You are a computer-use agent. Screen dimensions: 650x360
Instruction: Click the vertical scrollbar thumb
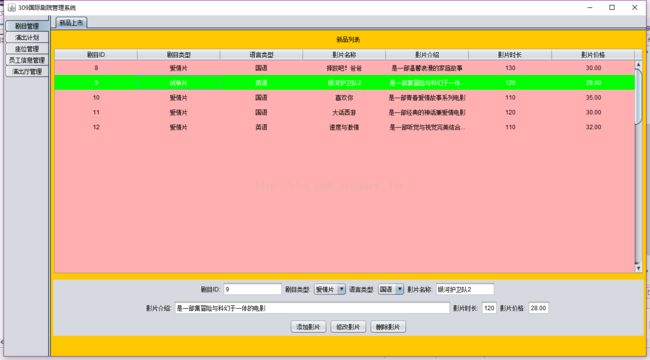click(x=638, y=96)
